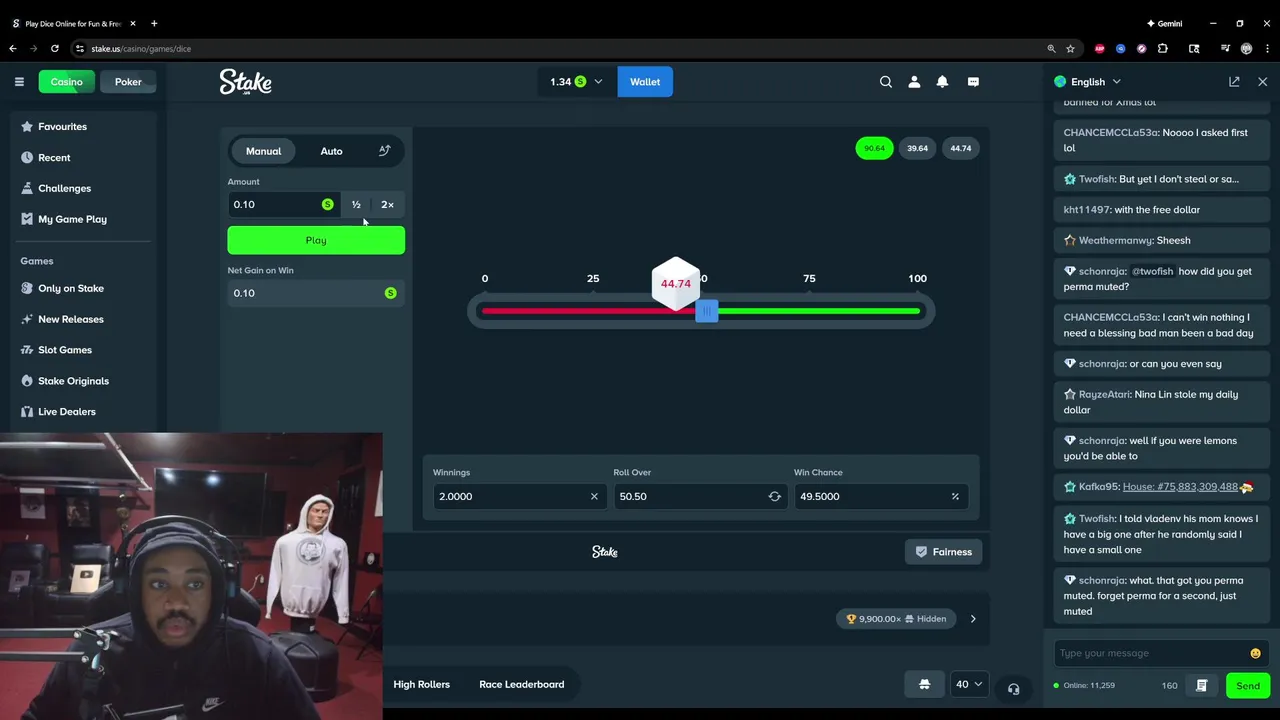Select the Casino tab
This screenshot has height=720, width=1280.
(x=67, y=82)
